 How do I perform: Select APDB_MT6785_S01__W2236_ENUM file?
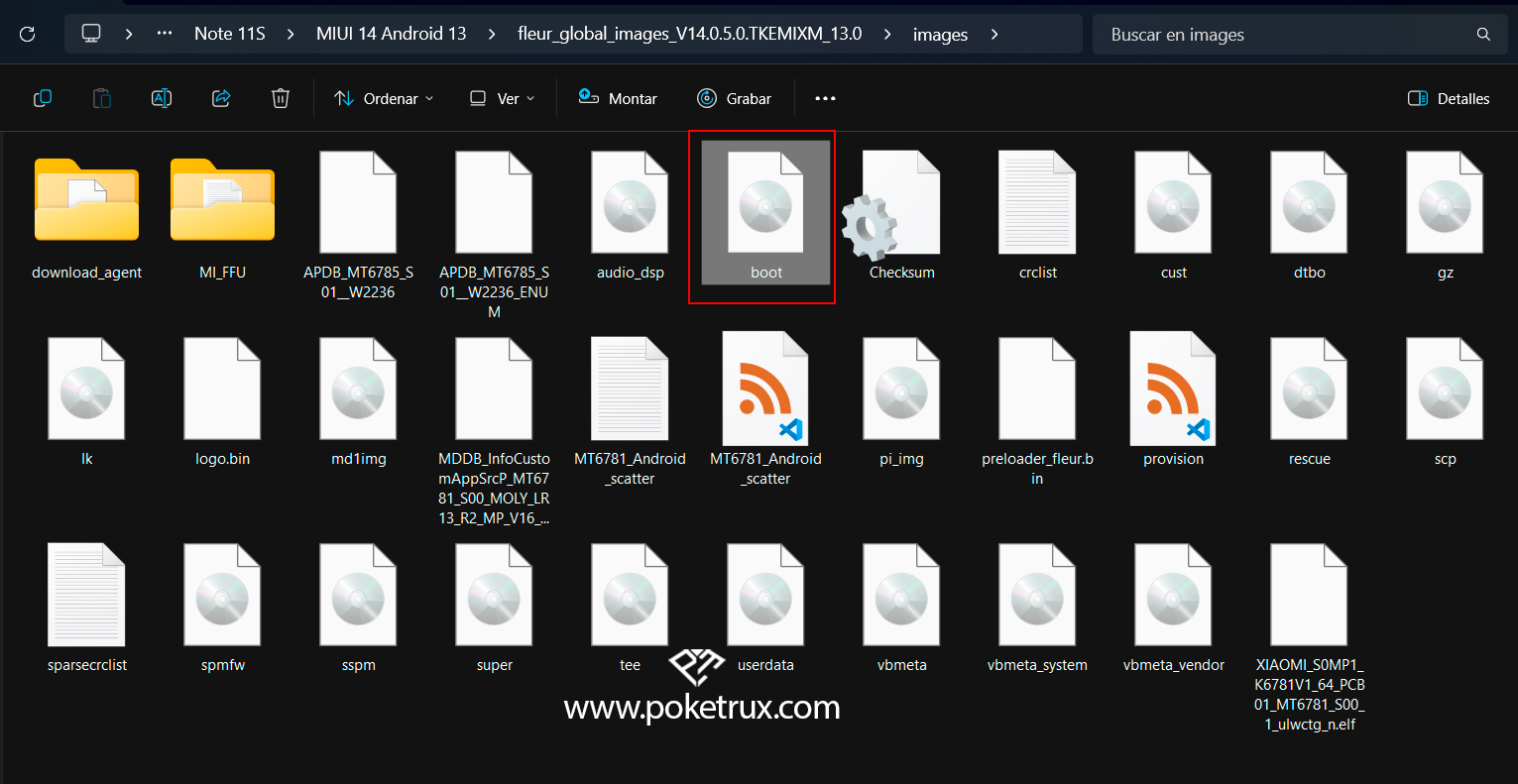click(x=494, y=236)
